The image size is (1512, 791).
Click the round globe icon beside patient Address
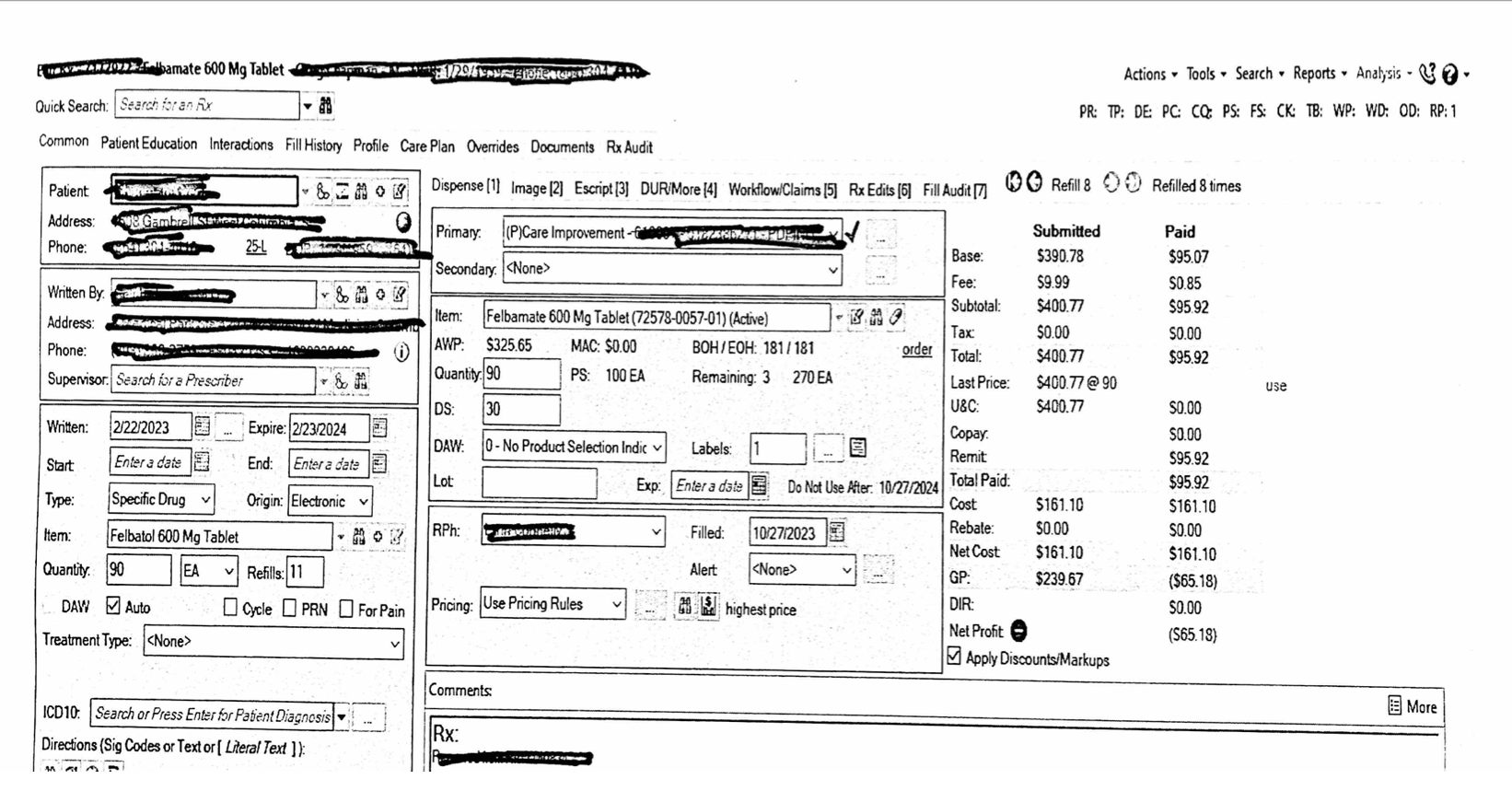(x=403, y=222)
